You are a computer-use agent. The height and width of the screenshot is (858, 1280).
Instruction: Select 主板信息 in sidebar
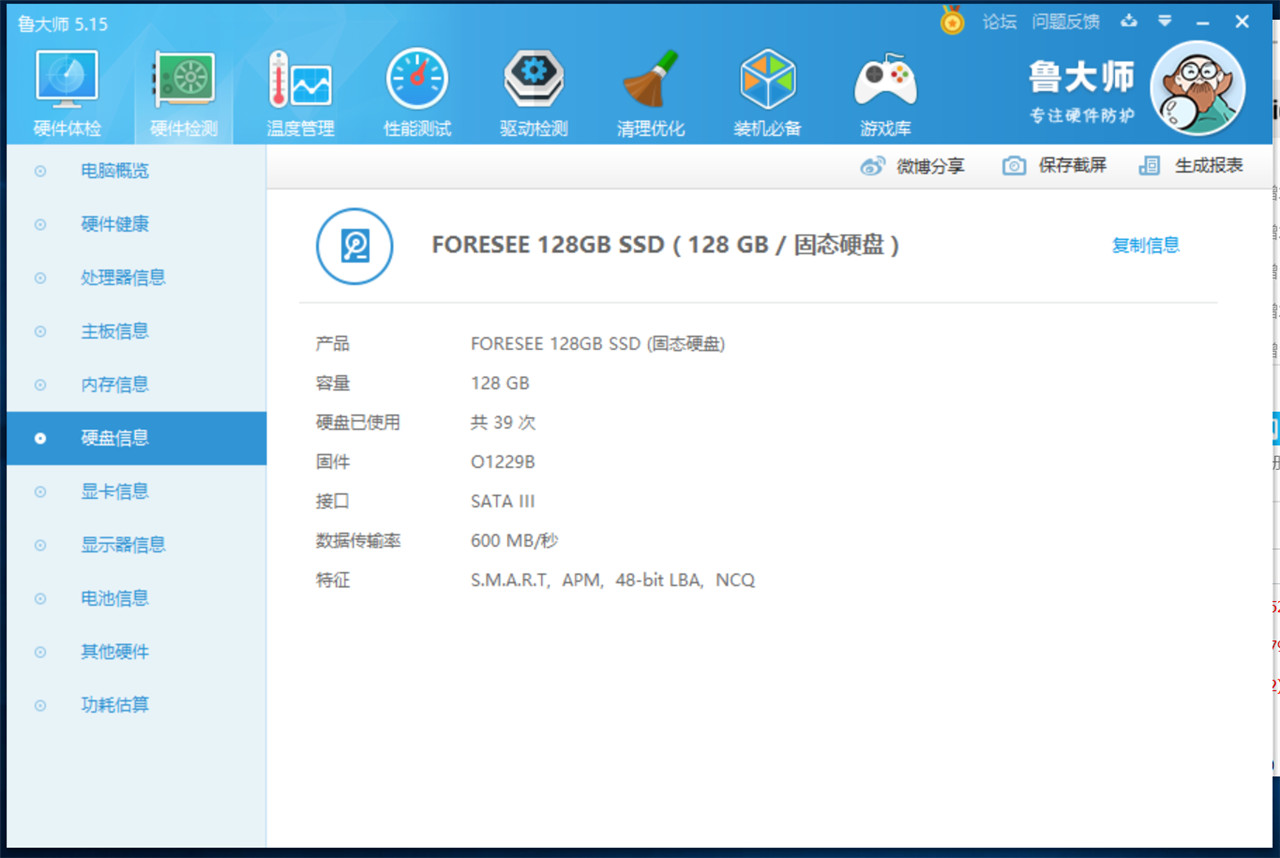(136, 331)
